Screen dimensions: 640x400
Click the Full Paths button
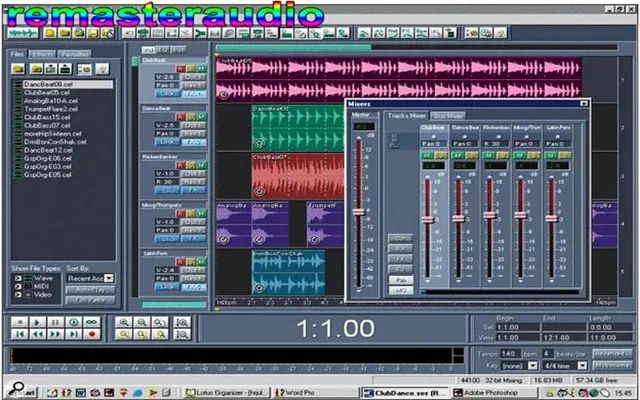90,301
